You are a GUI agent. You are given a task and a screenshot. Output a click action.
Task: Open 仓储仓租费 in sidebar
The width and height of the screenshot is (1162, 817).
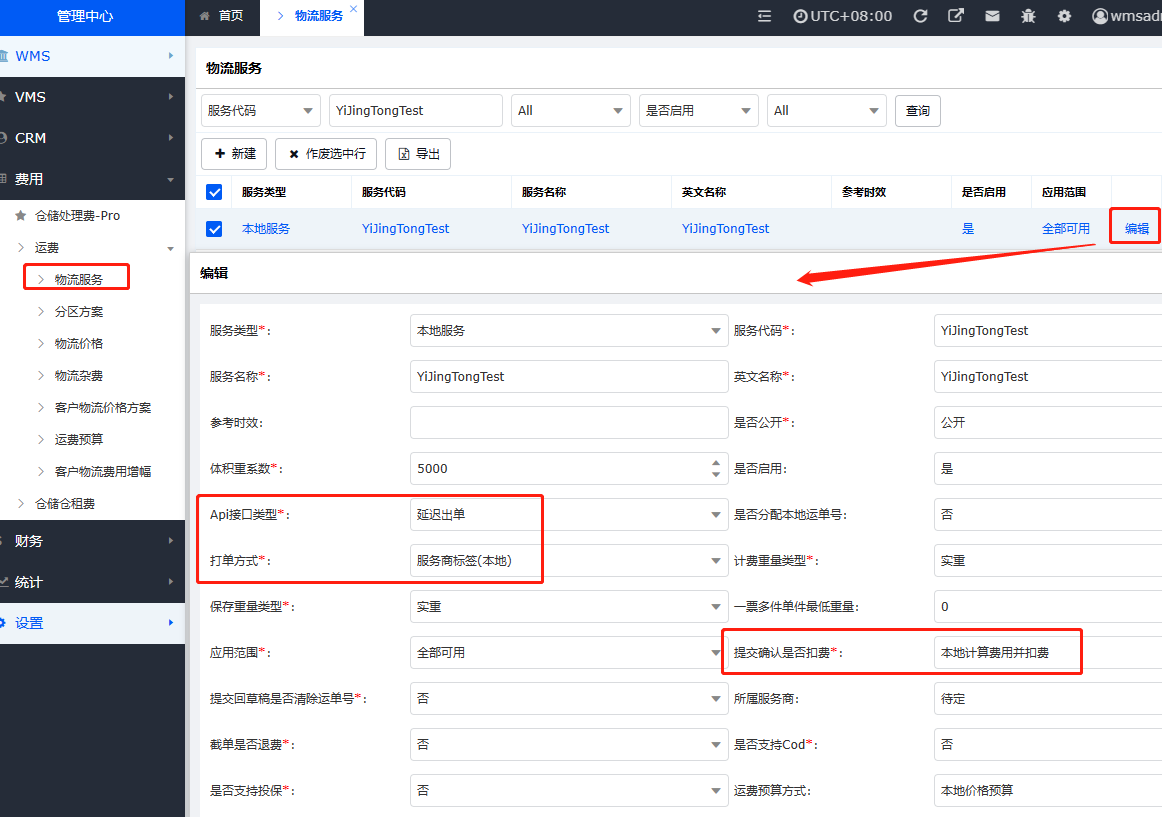pyautogui.click(x=64, y=504)
